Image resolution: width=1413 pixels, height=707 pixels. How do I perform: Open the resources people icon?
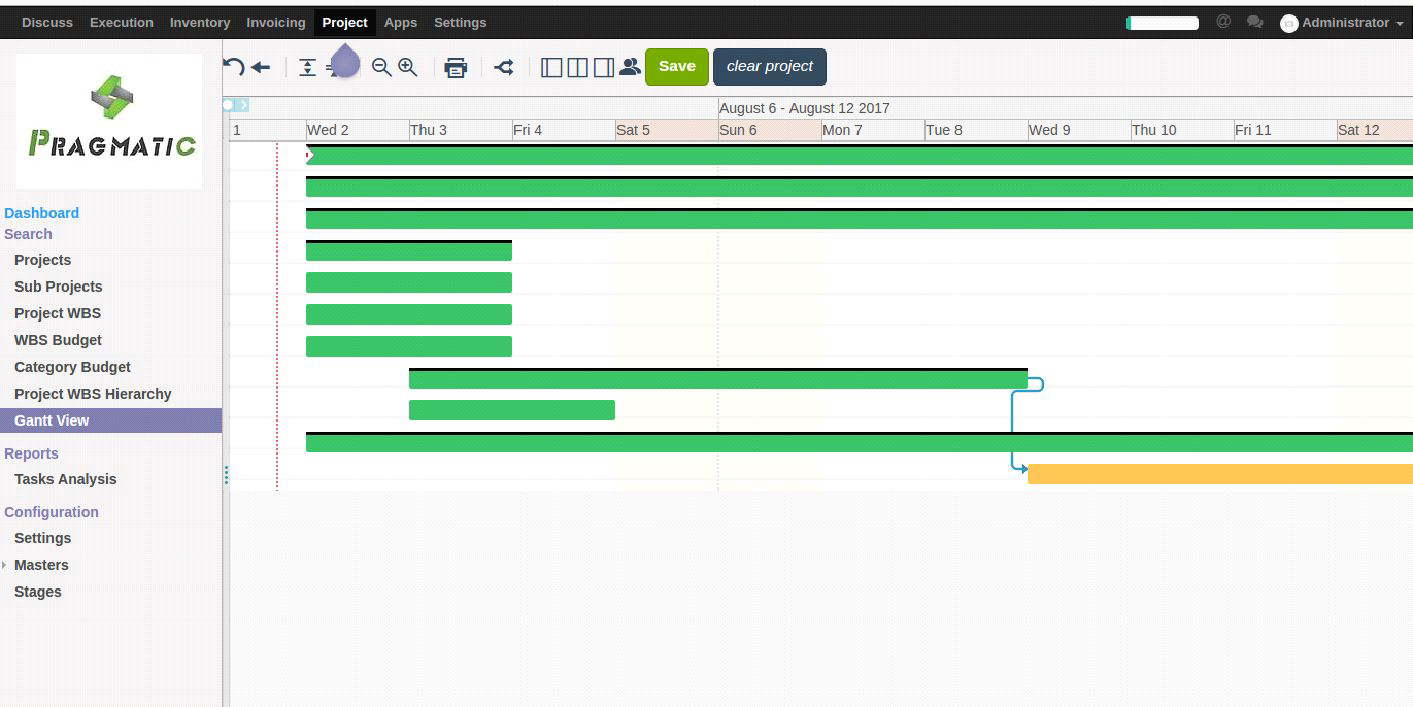pyautogui.click(x=630, y=67)
